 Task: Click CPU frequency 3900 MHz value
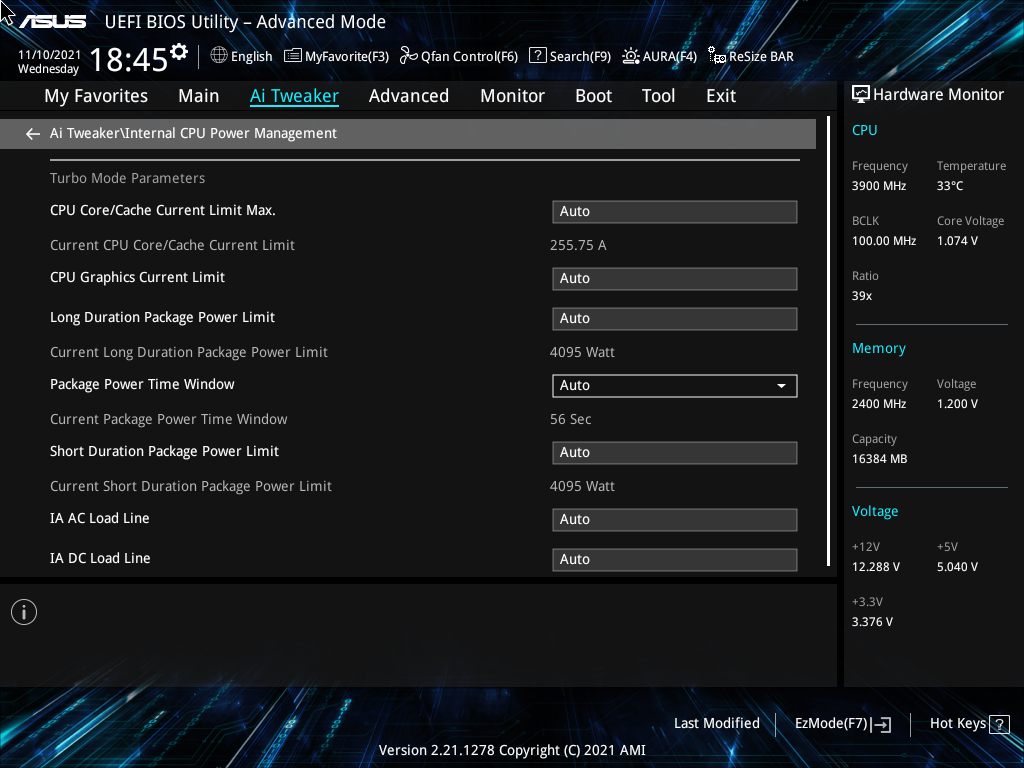879,186
